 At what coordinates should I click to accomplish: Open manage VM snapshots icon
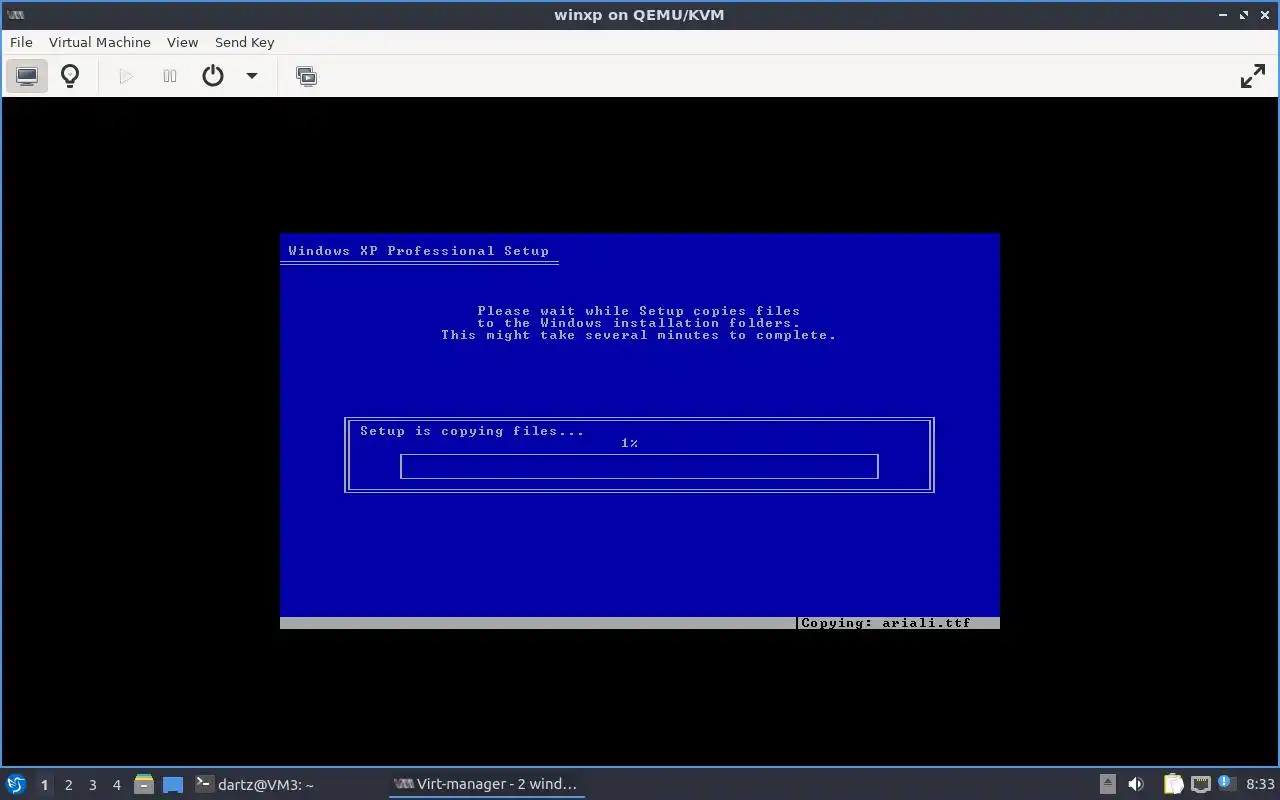pyautogui.click(x=307, y=76)
